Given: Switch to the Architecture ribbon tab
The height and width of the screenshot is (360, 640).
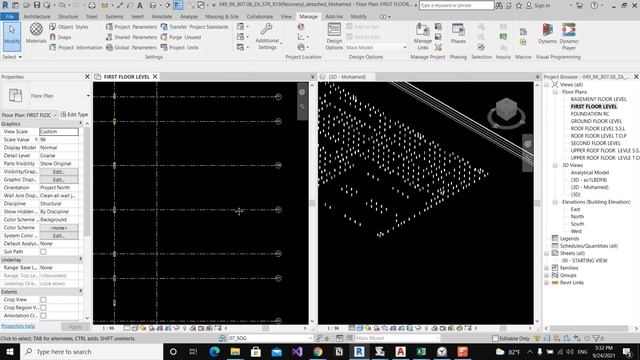Looking at the screenshot, I should 37,16.
